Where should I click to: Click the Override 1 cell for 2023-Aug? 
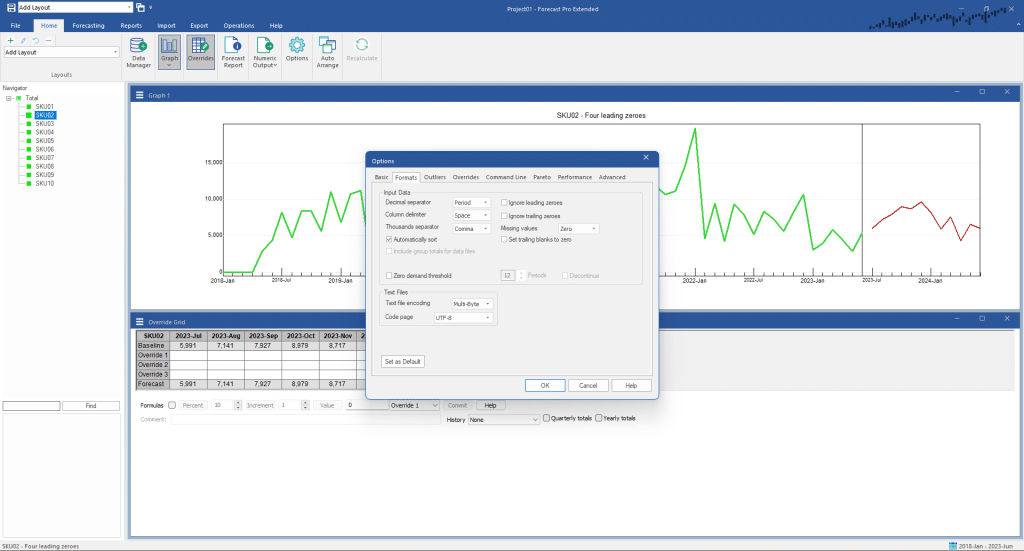coord(226,355)
